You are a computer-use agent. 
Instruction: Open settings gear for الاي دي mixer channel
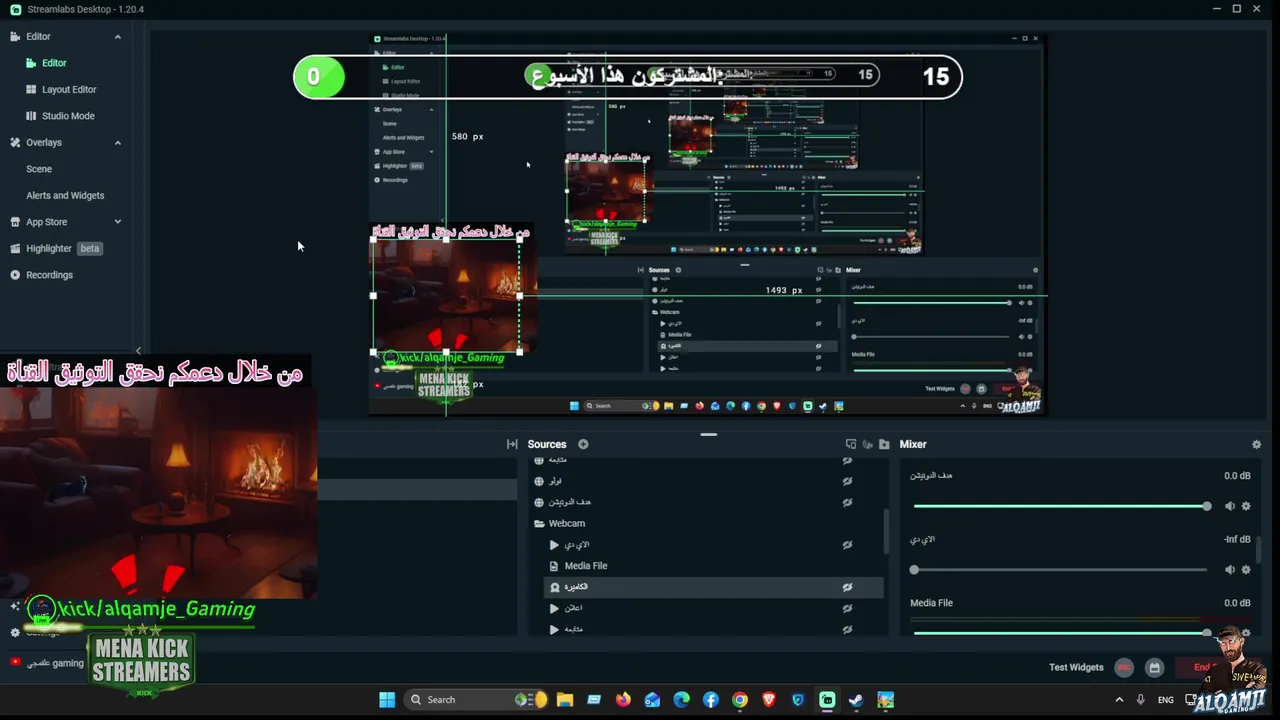point(1246,569)
